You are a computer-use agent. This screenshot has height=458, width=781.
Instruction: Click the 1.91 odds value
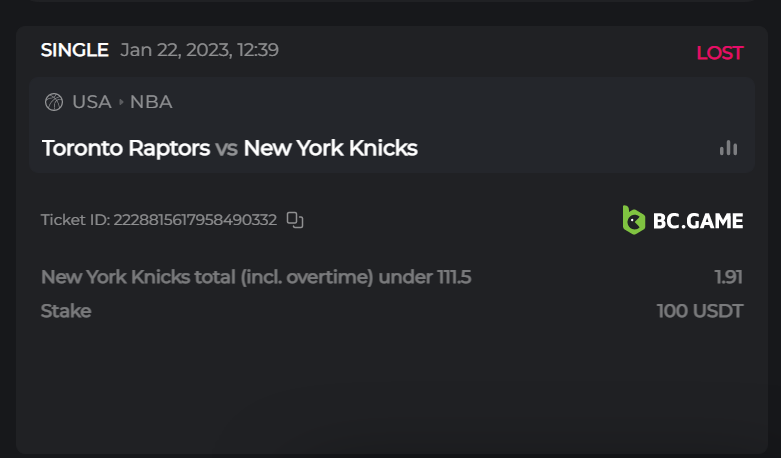click(x=728, y=277)
